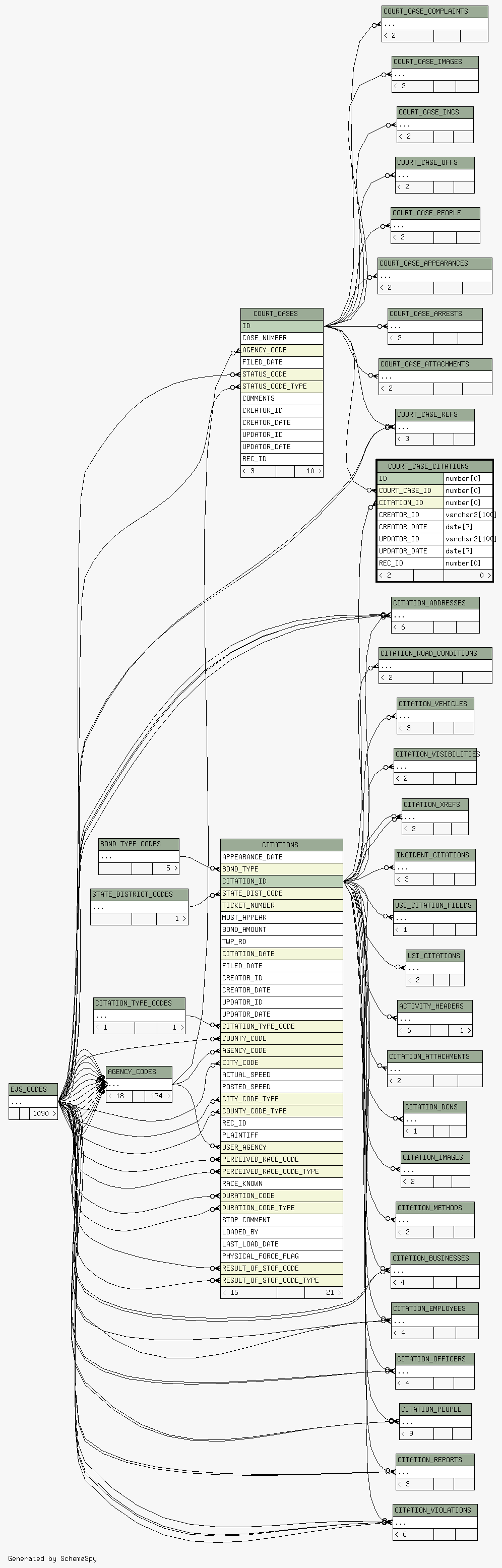This screenshot has height=1568, width=502.
Task: Open the EJS_CODES table link
Action: point(33,1090)
